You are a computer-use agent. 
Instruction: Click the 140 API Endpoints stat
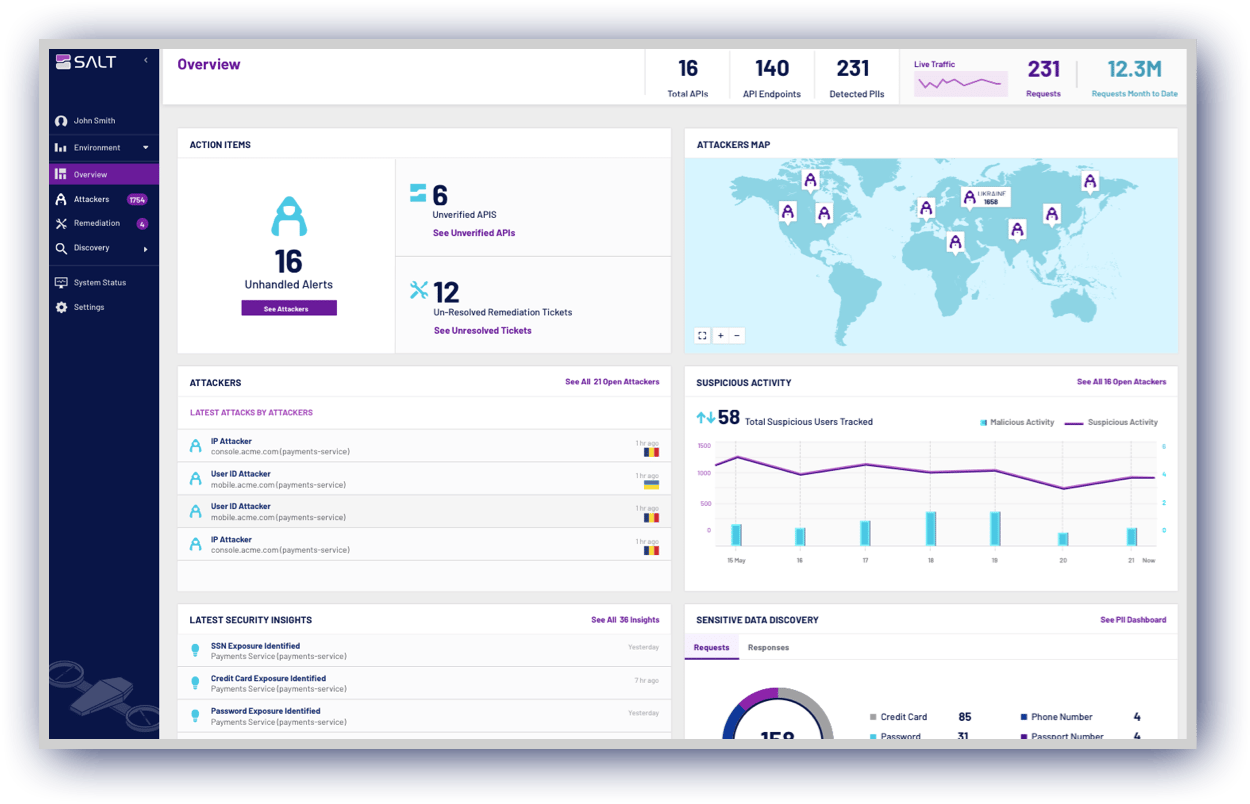pos(772,77)
